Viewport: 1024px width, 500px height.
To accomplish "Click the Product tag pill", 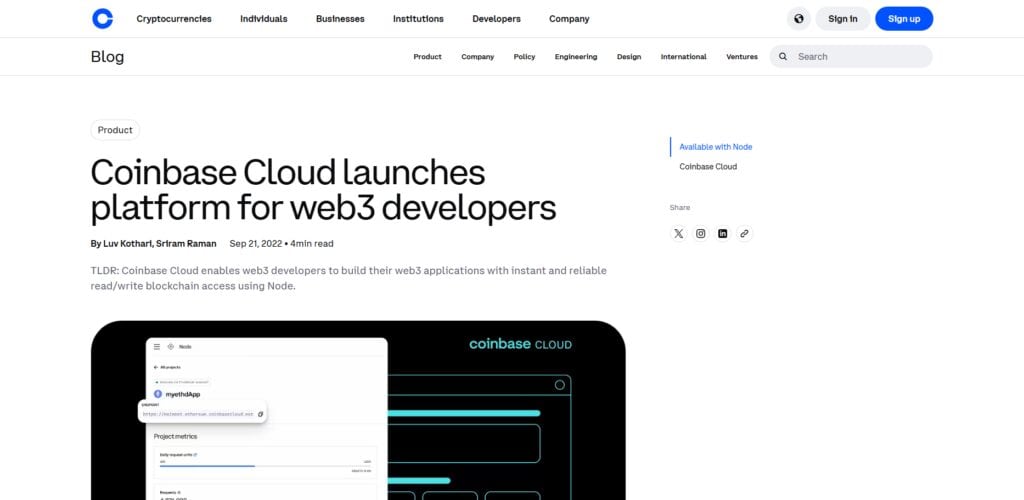I will [115, 130].
